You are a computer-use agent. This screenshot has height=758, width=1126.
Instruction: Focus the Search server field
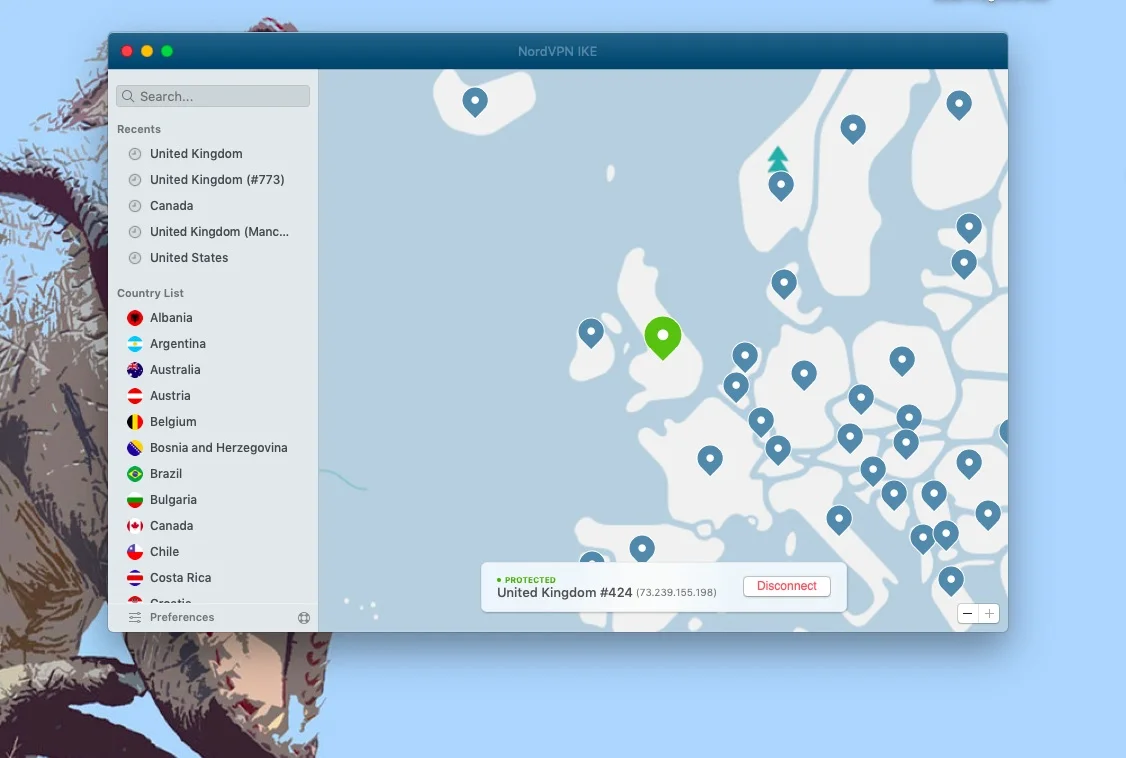tap(213, 96)
